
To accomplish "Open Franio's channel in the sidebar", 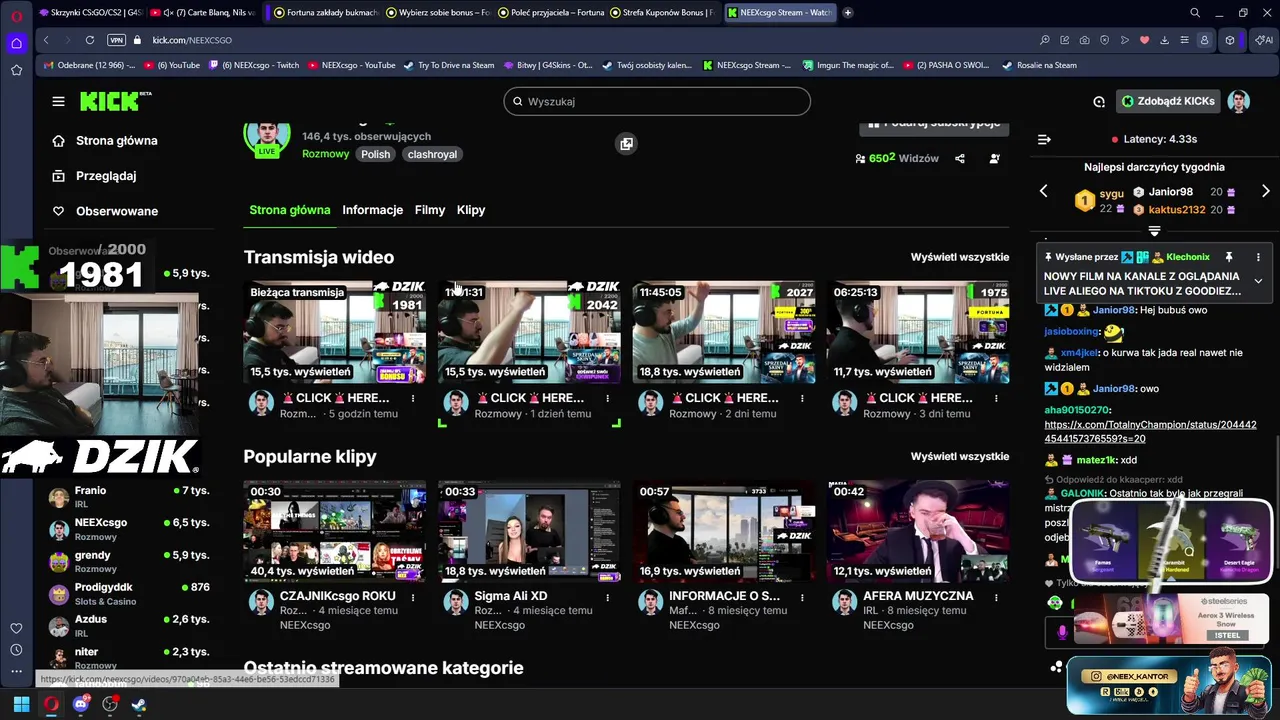I will (x=128, y=497).
